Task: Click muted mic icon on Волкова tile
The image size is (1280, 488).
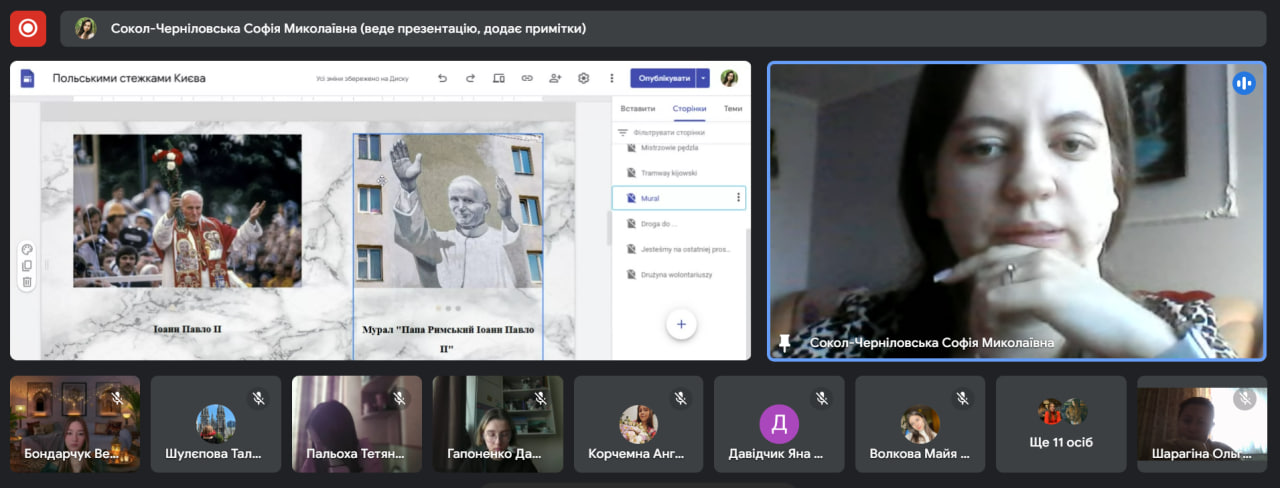Action: pos(963,398)
